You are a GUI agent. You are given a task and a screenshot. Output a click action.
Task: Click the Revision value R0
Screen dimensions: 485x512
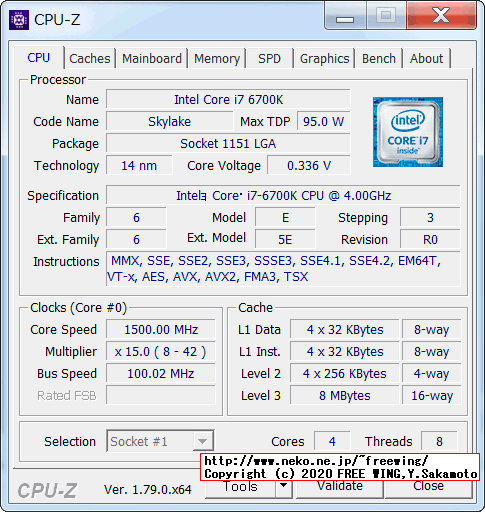click(x=430, y=239)
